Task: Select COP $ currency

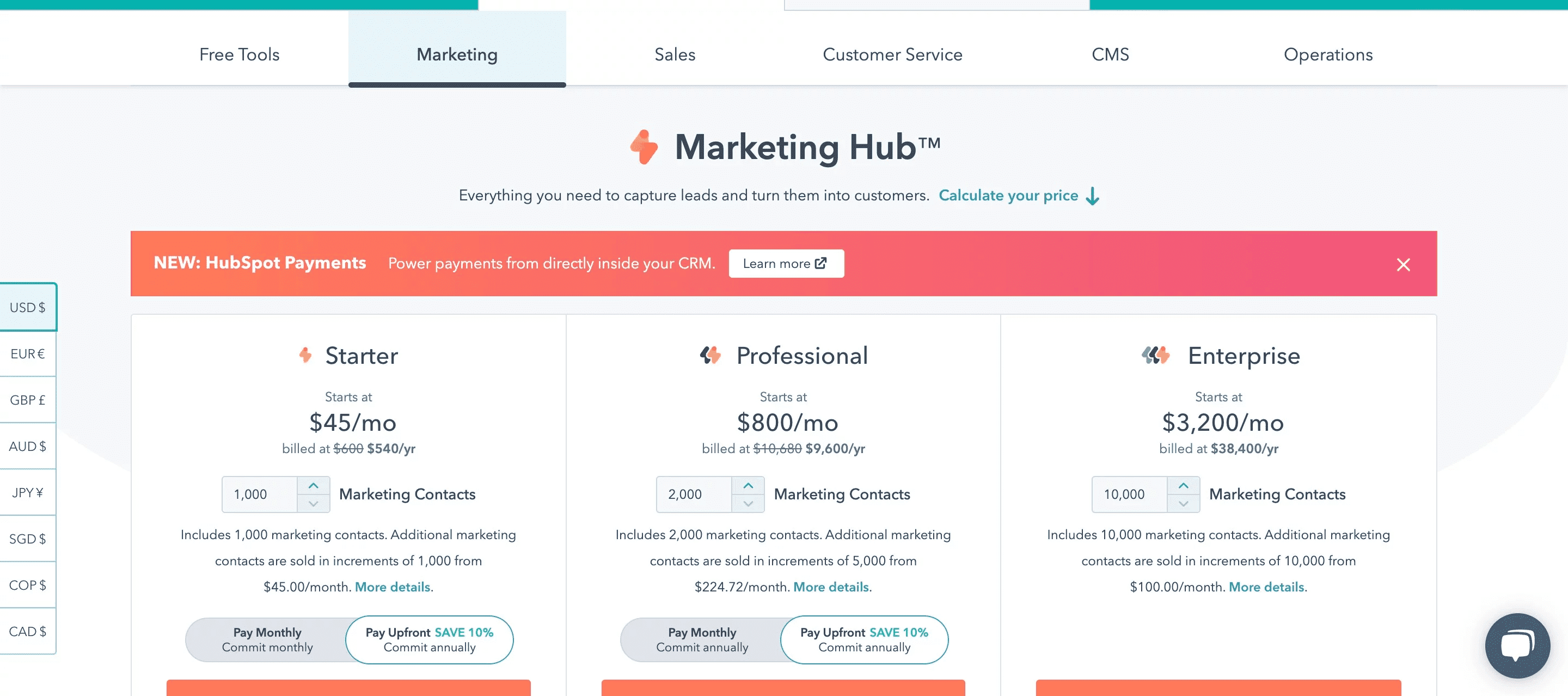Action: coord(27,585)
